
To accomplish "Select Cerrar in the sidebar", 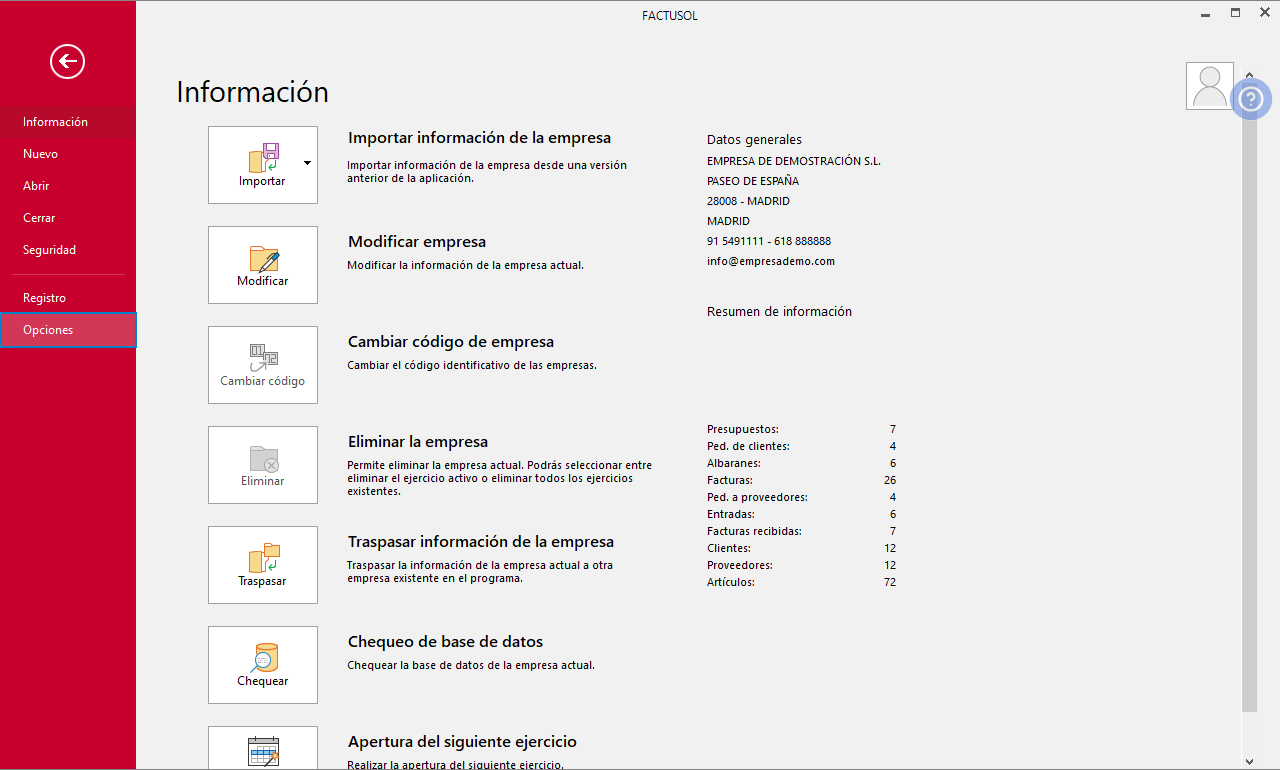I will [68, 218].
